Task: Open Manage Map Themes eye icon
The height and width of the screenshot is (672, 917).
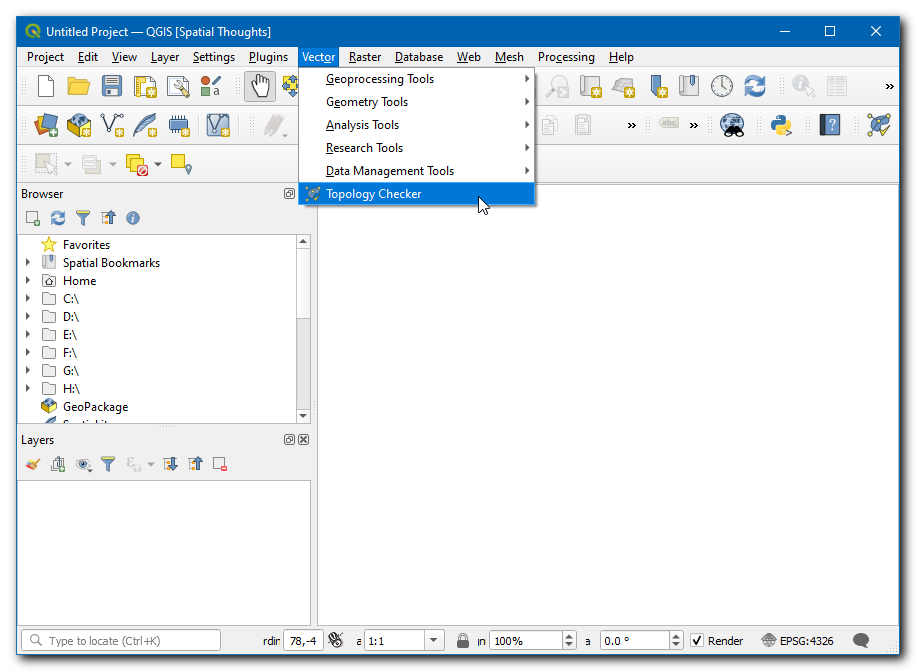Action: (x=83, y=464)
